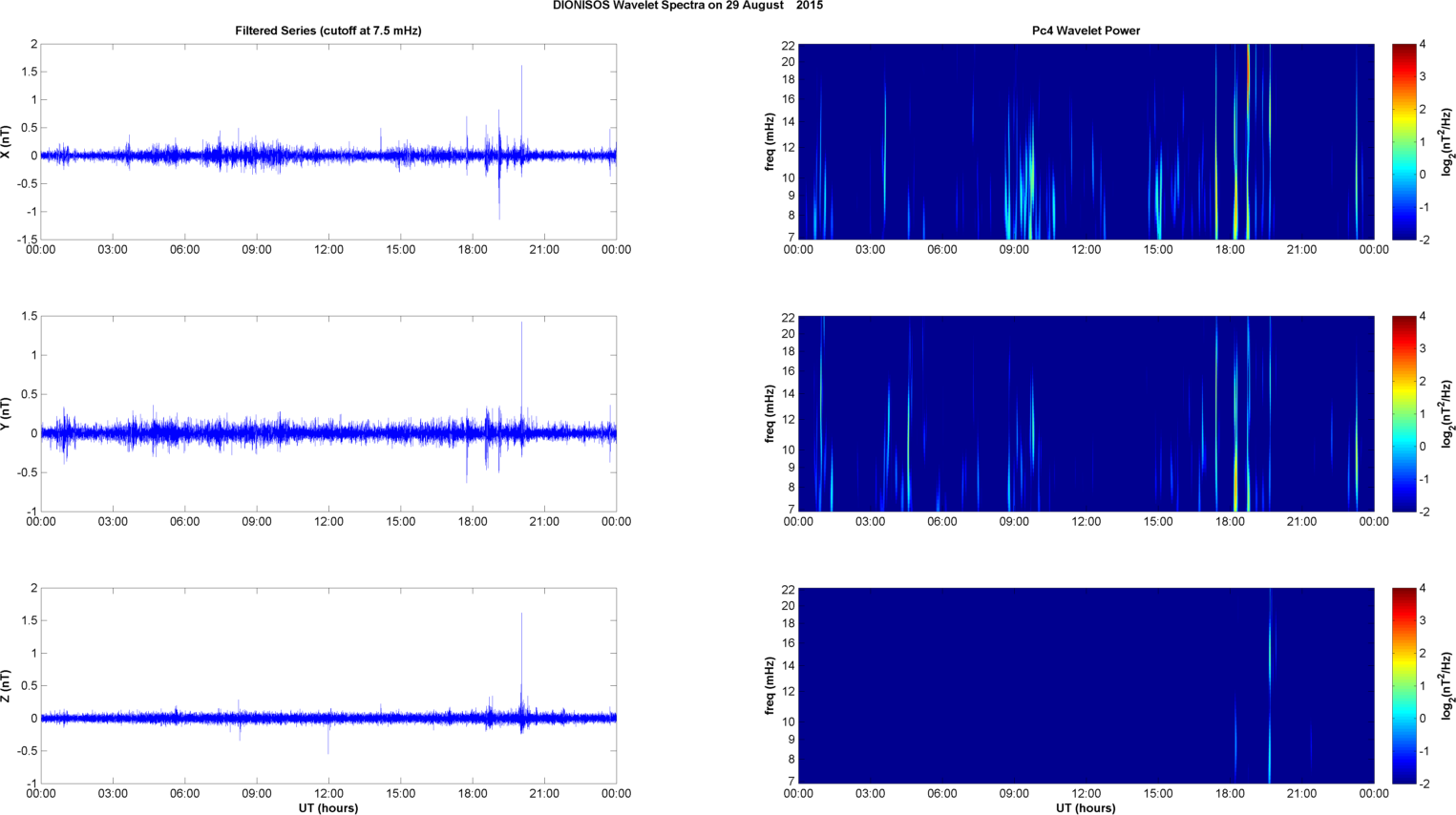Click the Y (nT) axis label
1456x815 pixels.
pyautogui.click(x=7, y=413)
